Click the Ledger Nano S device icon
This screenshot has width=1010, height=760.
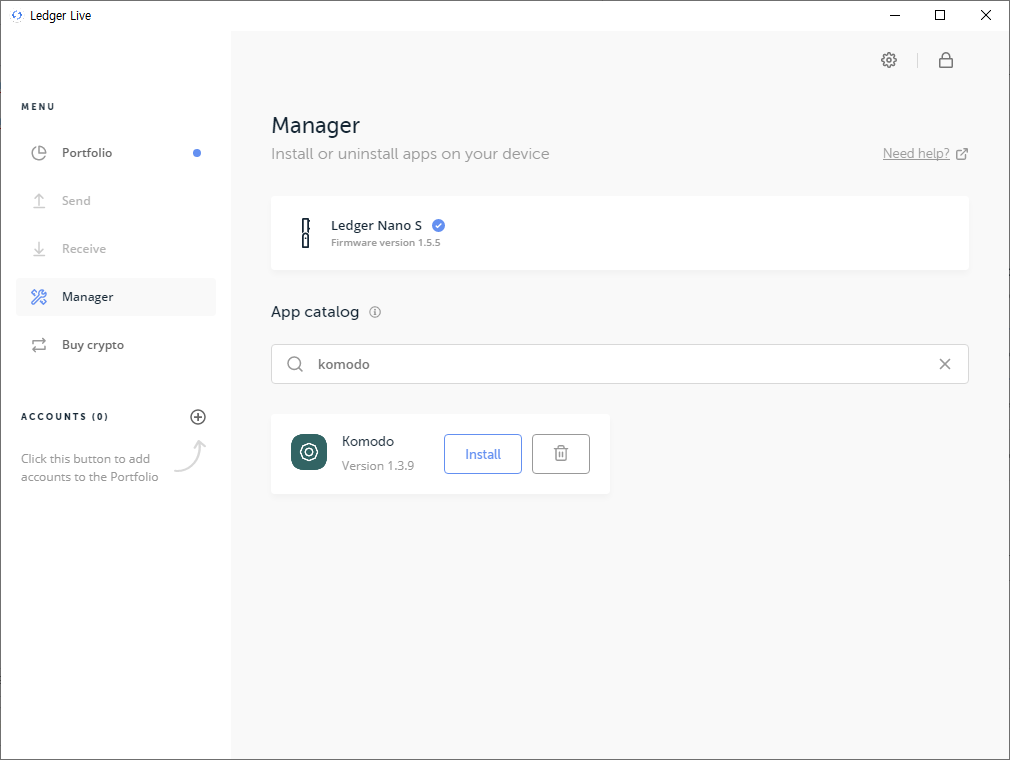click(x=306, y=233)
